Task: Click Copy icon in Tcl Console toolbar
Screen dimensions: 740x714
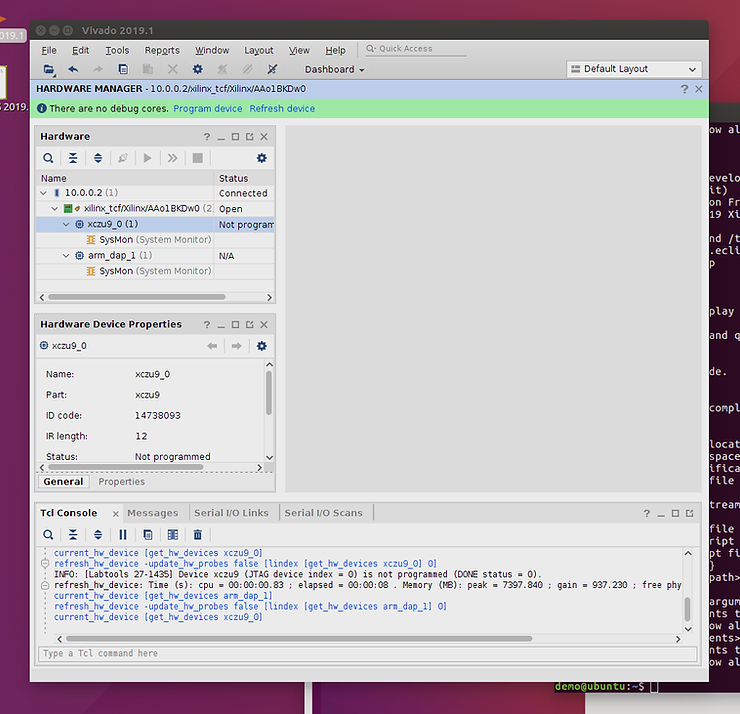Action: click(x=148, y=535)
